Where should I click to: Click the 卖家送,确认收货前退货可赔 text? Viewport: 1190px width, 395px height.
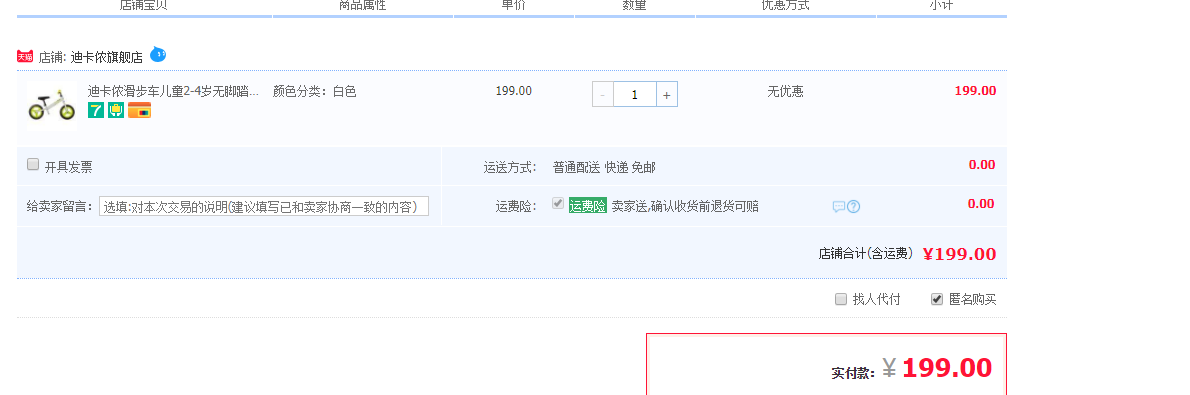pos(685,206)
